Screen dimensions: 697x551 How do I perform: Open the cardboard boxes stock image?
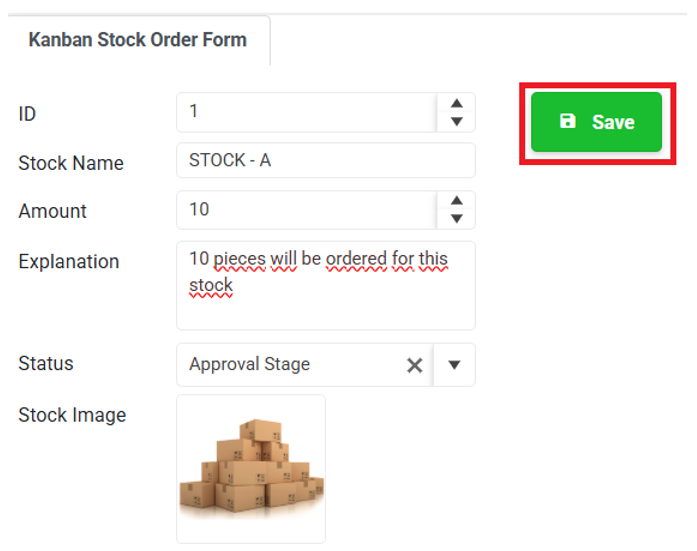pyautogui.click(x=251, y=469)
